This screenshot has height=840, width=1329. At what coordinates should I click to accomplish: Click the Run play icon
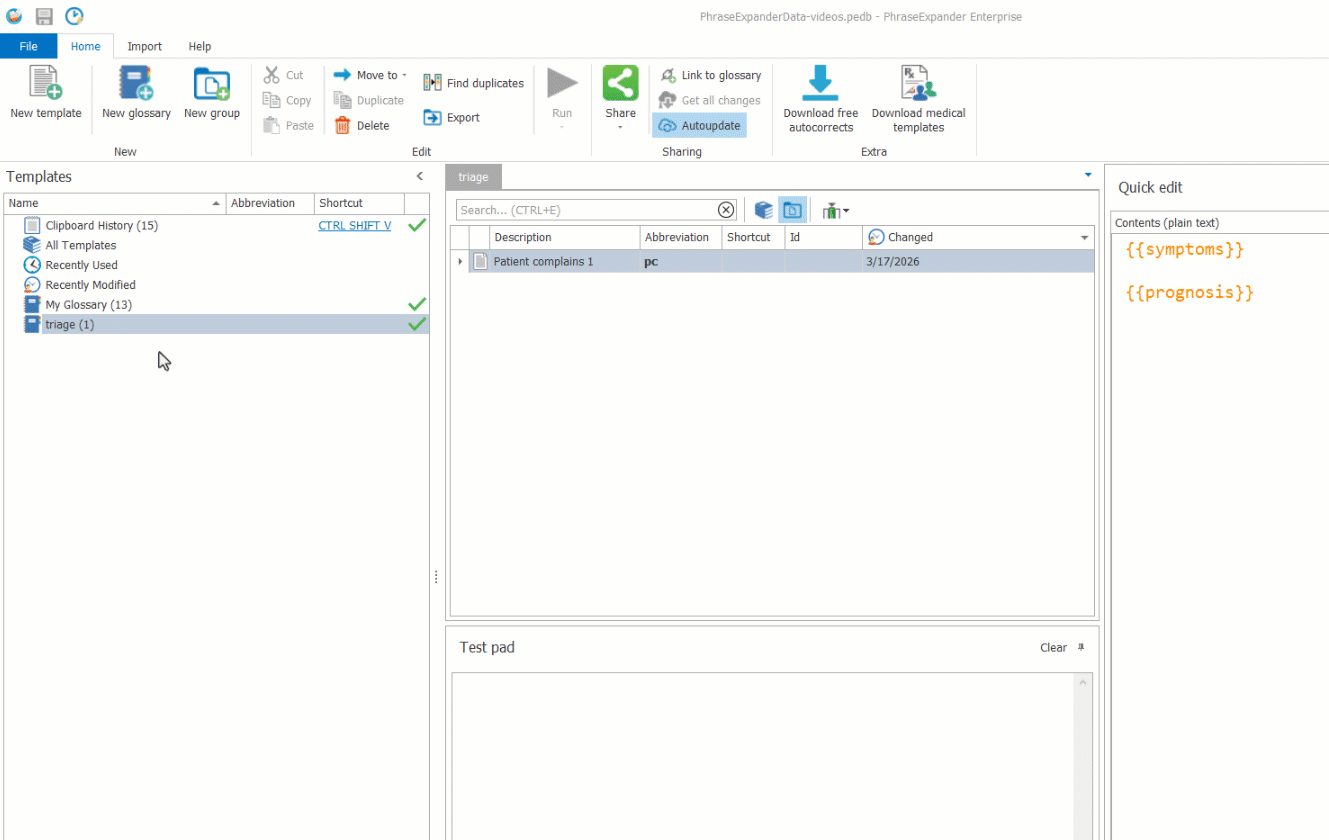coord(562,83)
